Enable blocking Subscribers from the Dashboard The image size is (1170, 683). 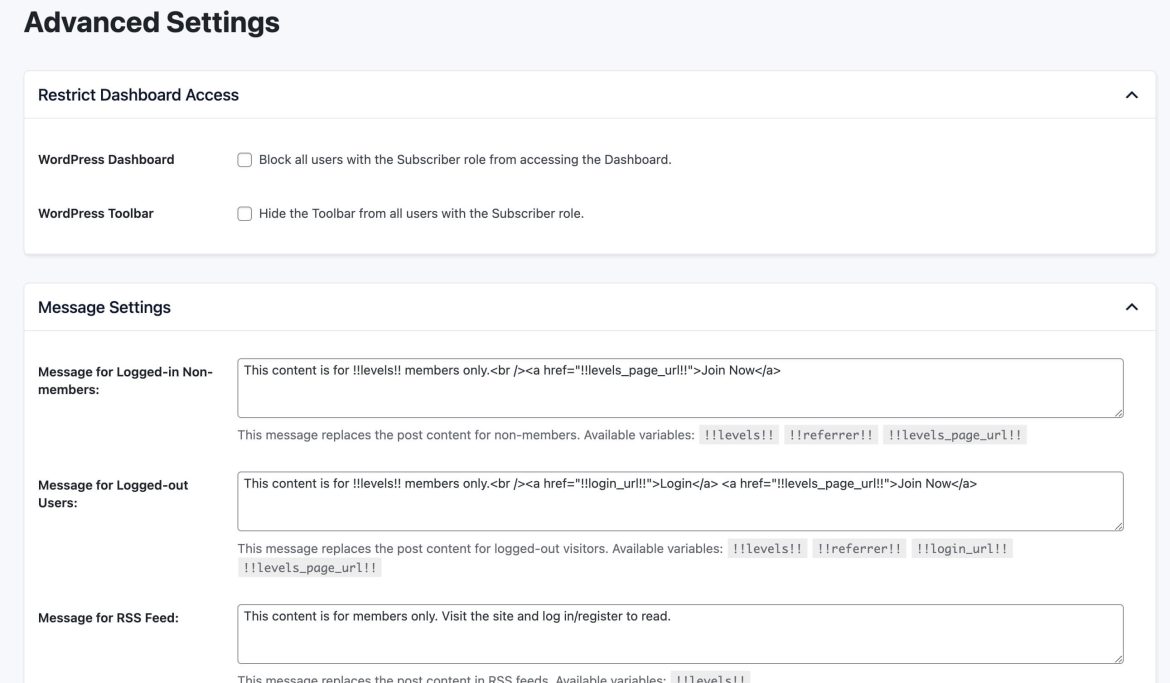[243, 158]
